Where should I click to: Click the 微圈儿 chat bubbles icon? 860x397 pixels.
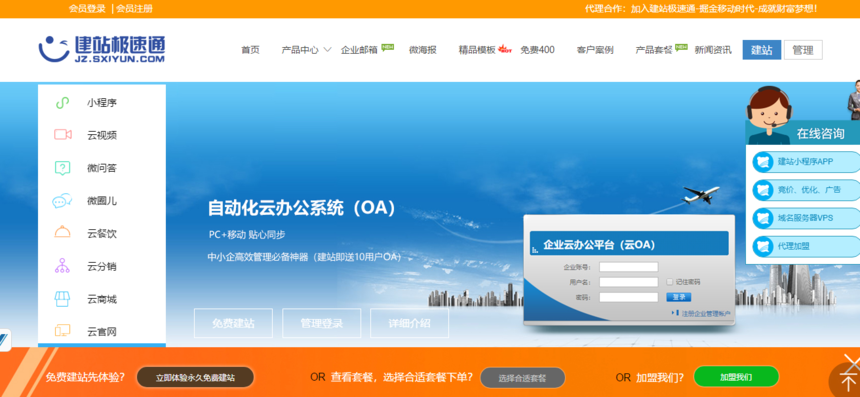coord(62,201)
